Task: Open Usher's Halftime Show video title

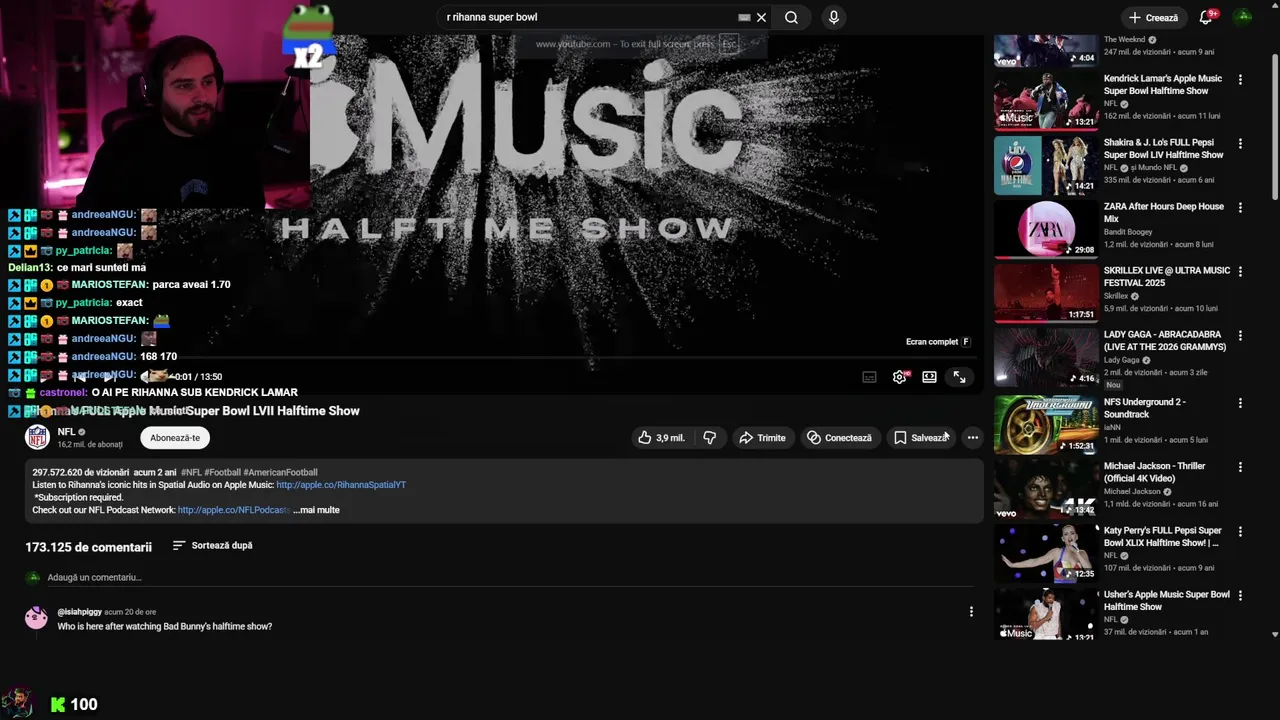Action: tap(1166, 601)
